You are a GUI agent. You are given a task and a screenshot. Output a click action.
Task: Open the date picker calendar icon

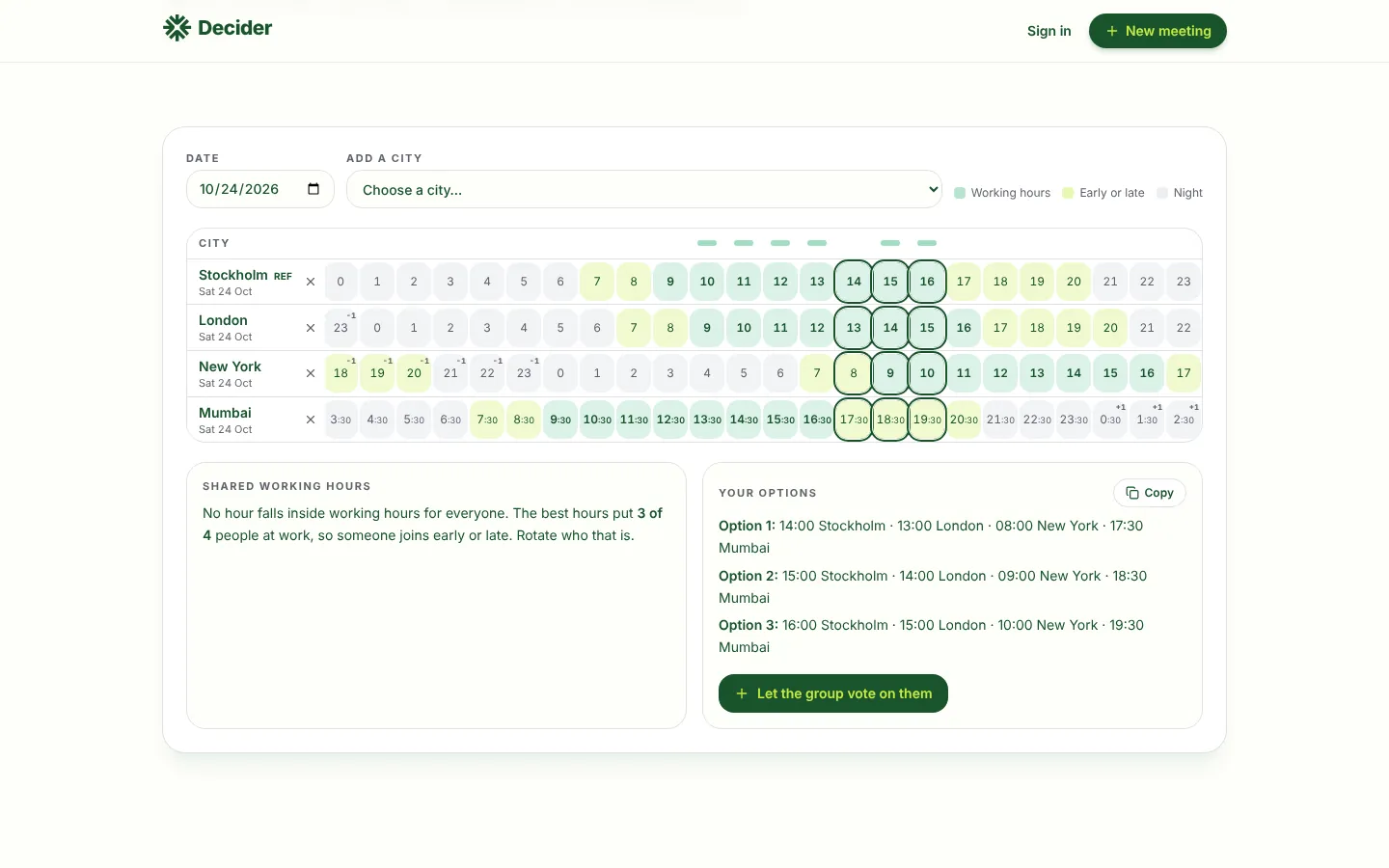point(313,189)
